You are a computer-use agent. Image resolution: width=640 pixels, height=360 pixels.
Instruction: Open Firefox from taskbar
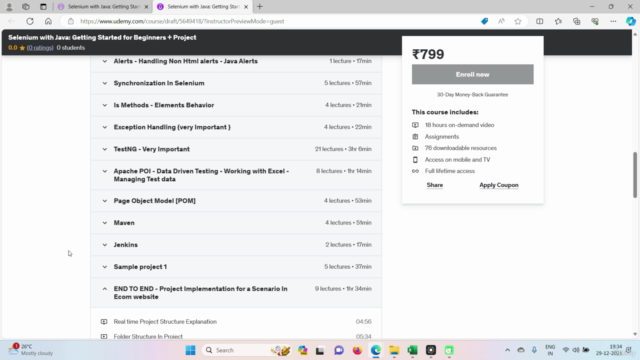[x=357, y=350]
